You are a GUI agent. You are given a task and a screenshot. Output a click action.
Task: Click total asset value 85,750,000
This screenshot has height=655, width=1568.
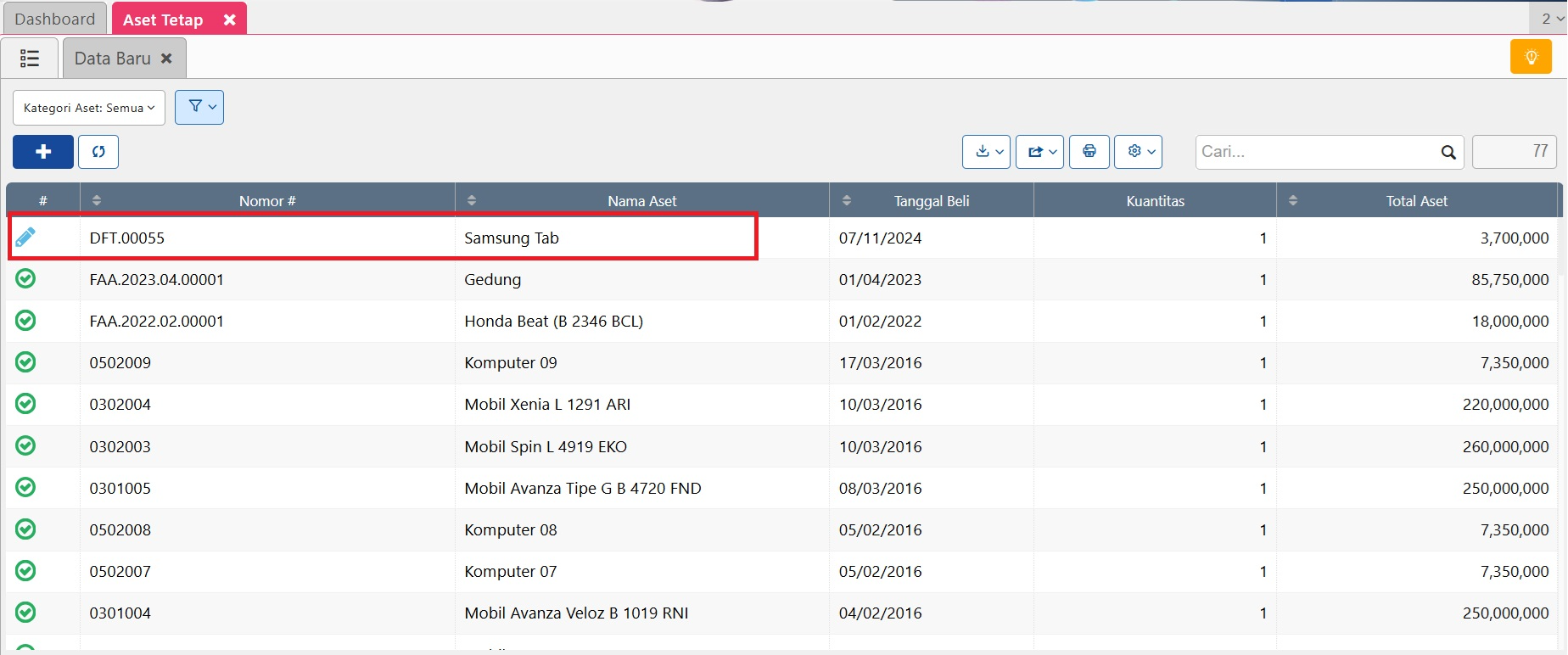[x=1510, y=280]
